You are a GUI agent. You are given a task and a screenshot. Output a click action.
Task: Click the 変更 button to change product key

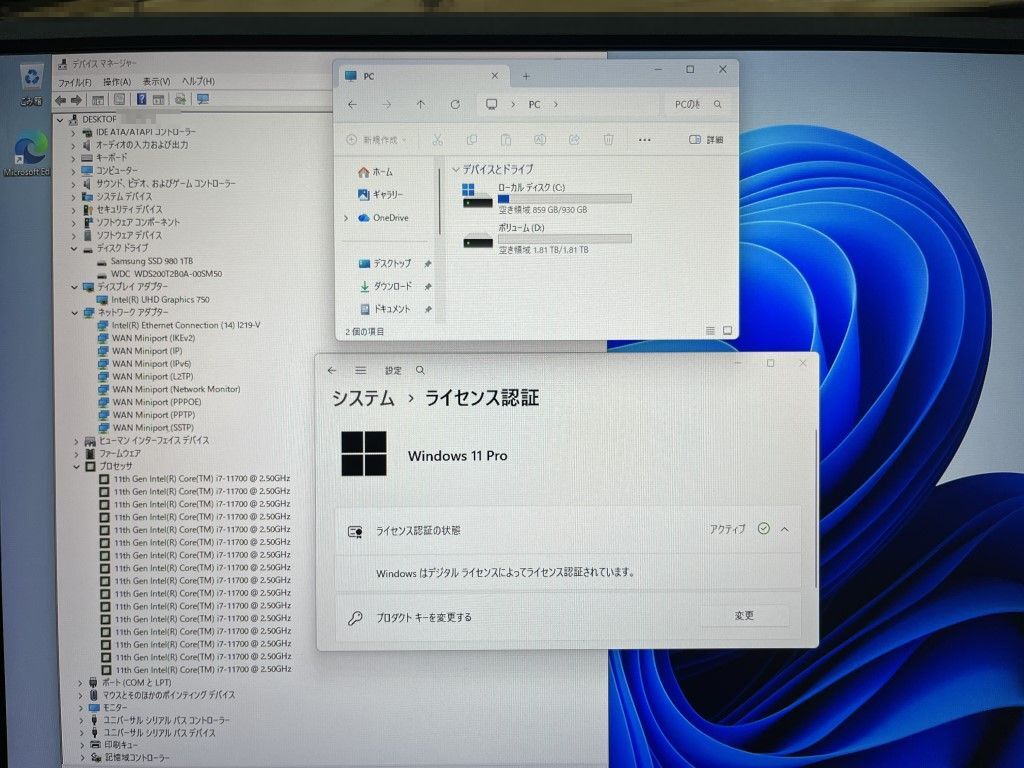point(745,616)
